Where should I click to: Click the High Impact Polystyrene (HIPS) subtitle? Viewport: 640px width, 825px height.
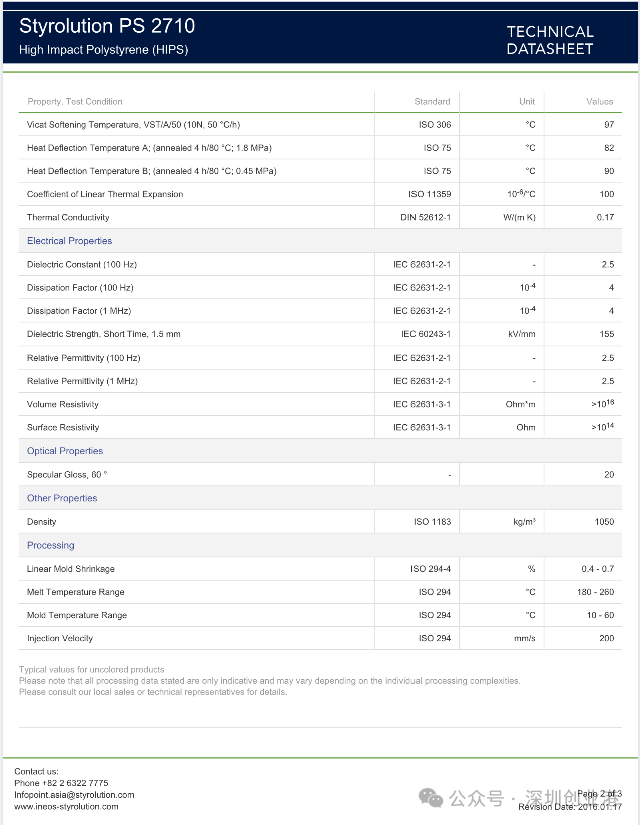coord(104,50)
